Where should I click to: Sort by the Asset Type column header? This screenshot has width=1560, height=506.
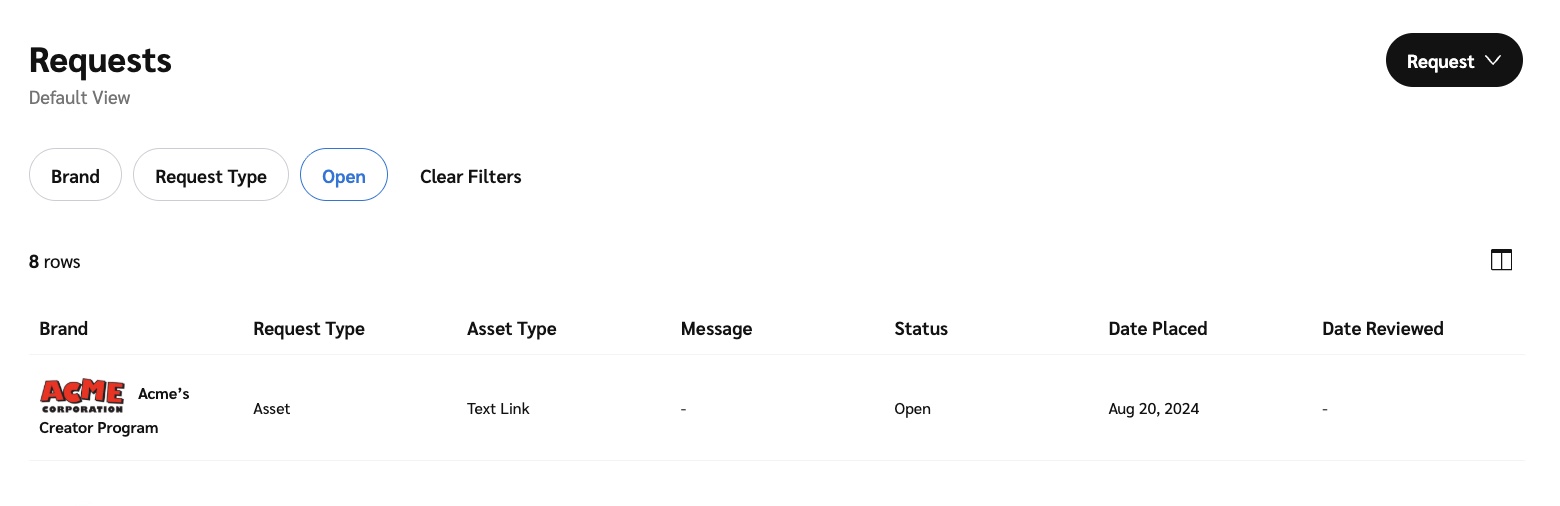click(511, 328)
